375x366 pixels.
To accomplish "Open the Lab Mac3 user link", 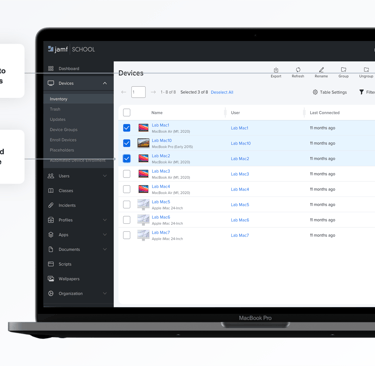I will [240, 174].
